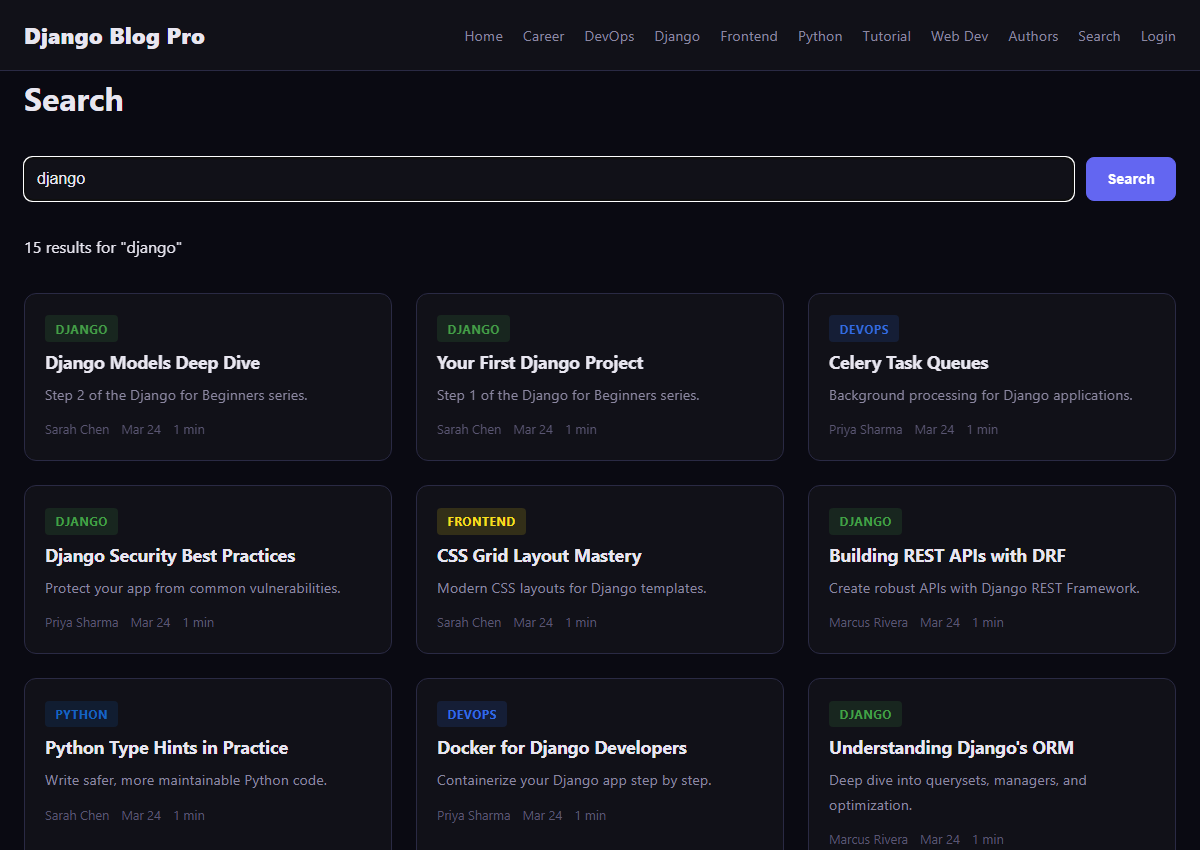Click the Django Blog Pro site logo
The width and height of the screenshot is (1200, 850).
click(x=114, y=37)
